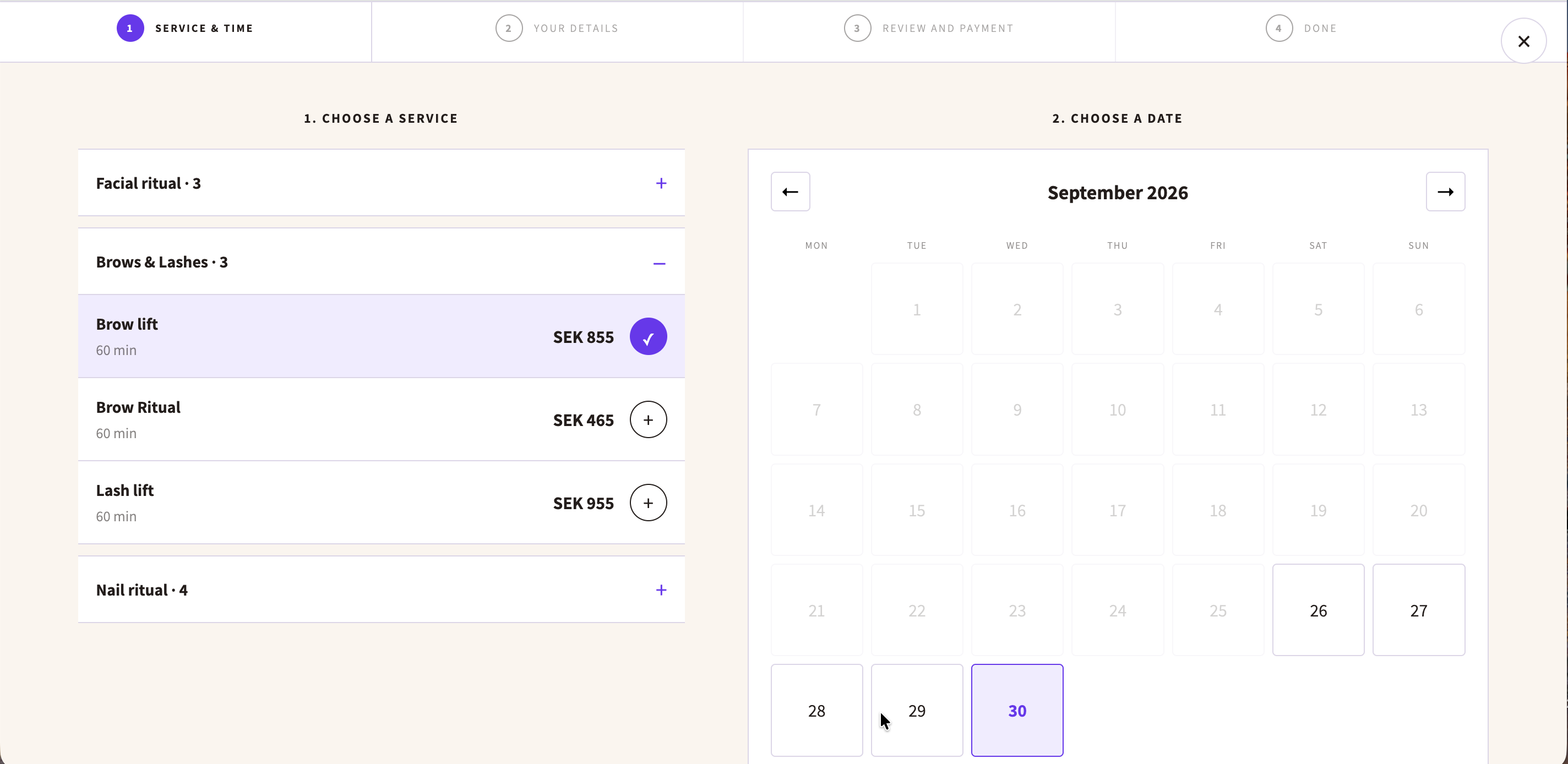The image size is (1568, 764).
Task: Add Brow Ritual with its plus button
Action: pyautogui.click(x=648, y=419)
